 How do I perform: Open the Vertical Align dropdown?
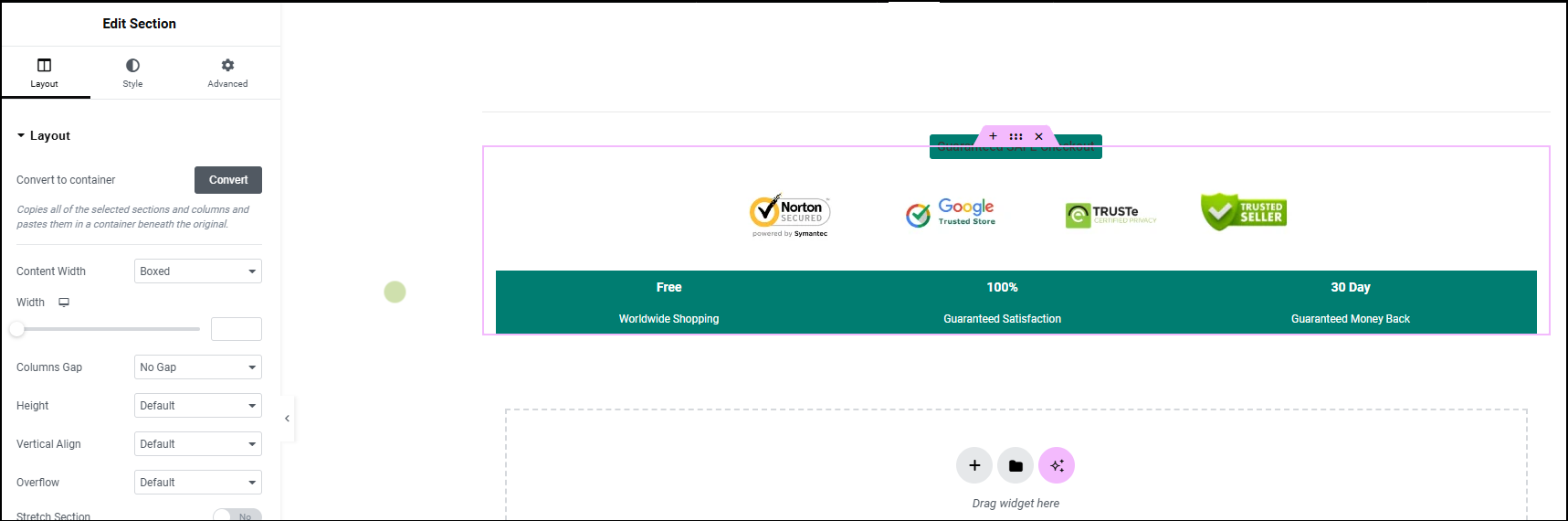[198, 444]
